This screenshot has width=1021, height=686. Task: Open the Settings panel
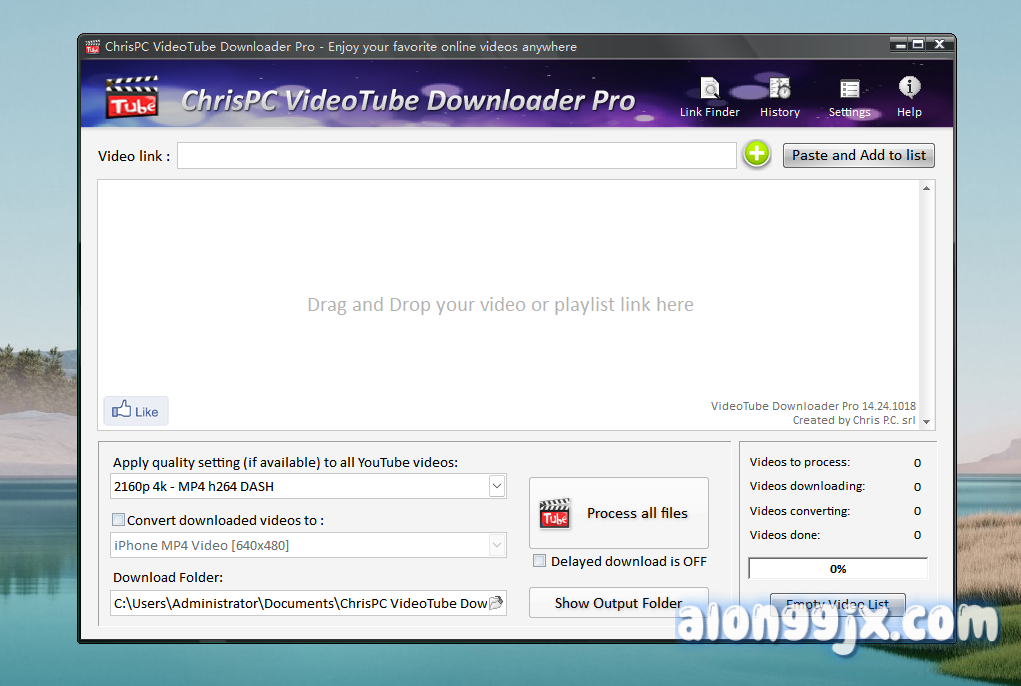pos(849,97)
